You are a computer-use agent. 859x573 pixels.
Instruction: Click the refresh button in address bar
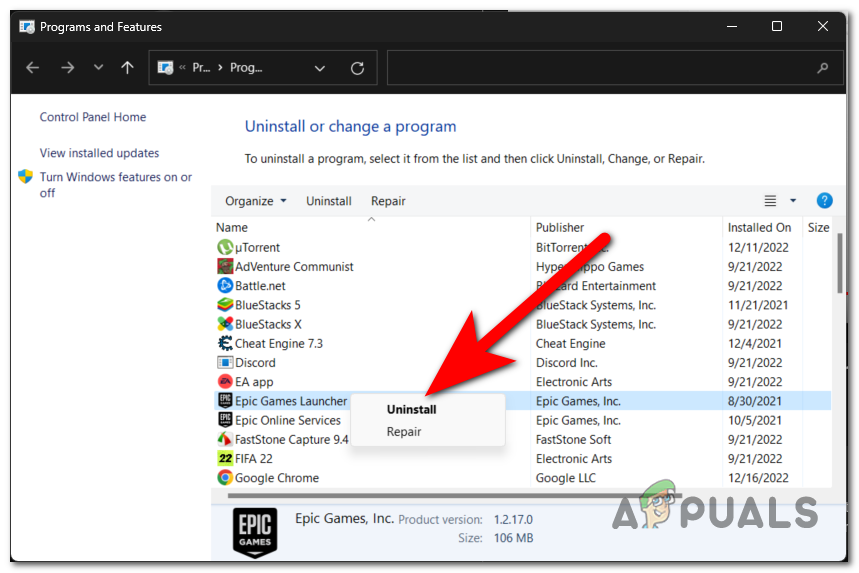coord(357,68)
